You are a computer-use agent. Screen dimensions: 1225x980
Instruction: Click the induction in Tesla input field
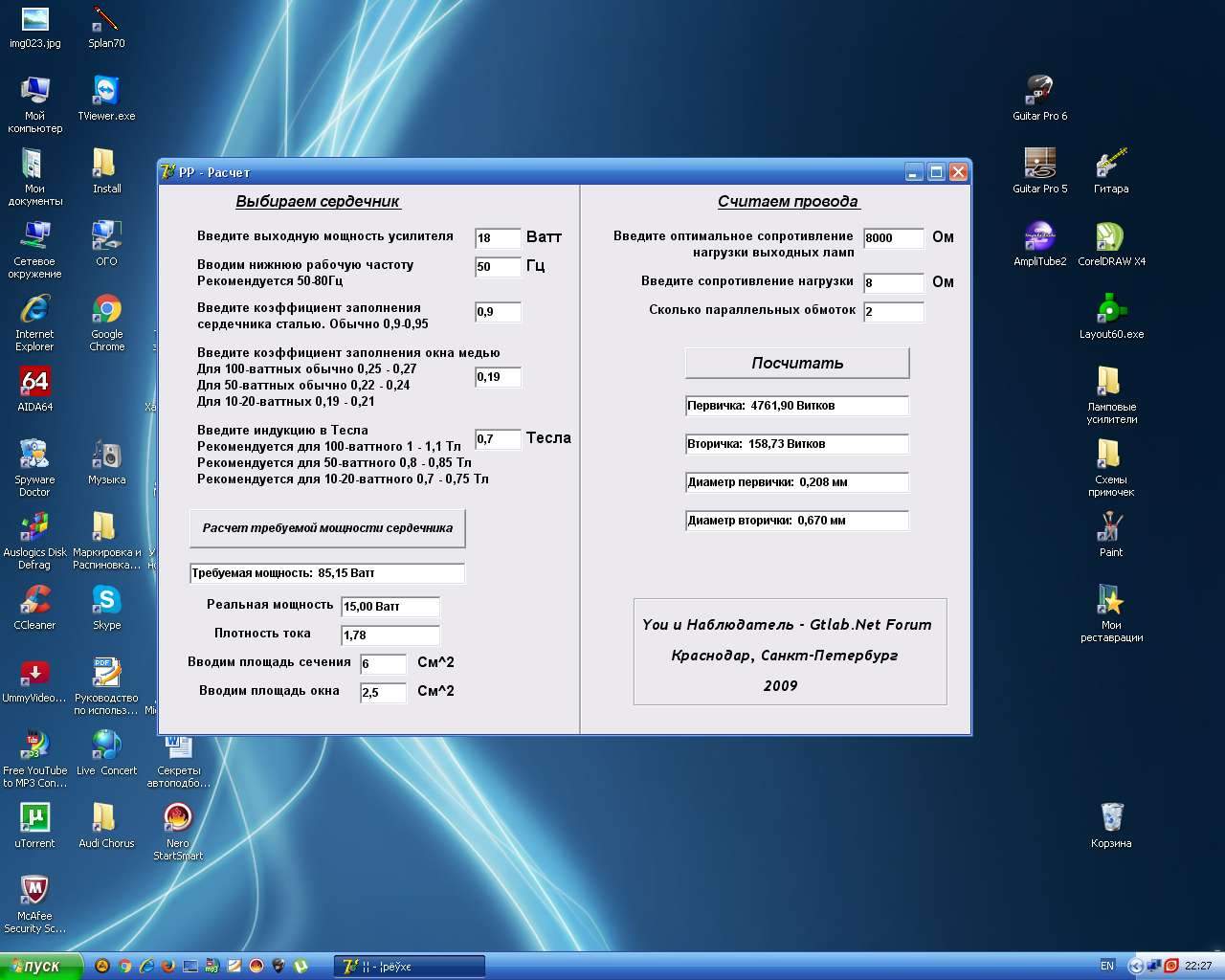(x=498, y=439)
